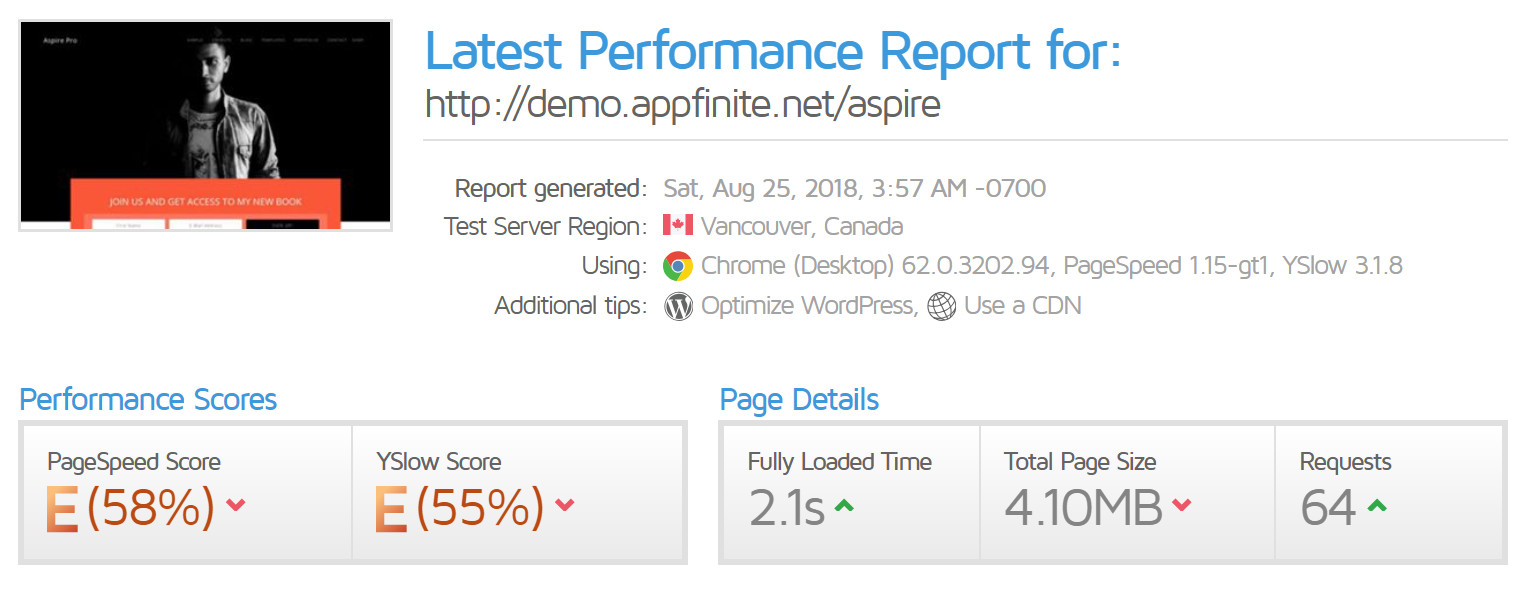Click the Chrome browser icon
The image size is (1533, 599).
click(678, 266)
